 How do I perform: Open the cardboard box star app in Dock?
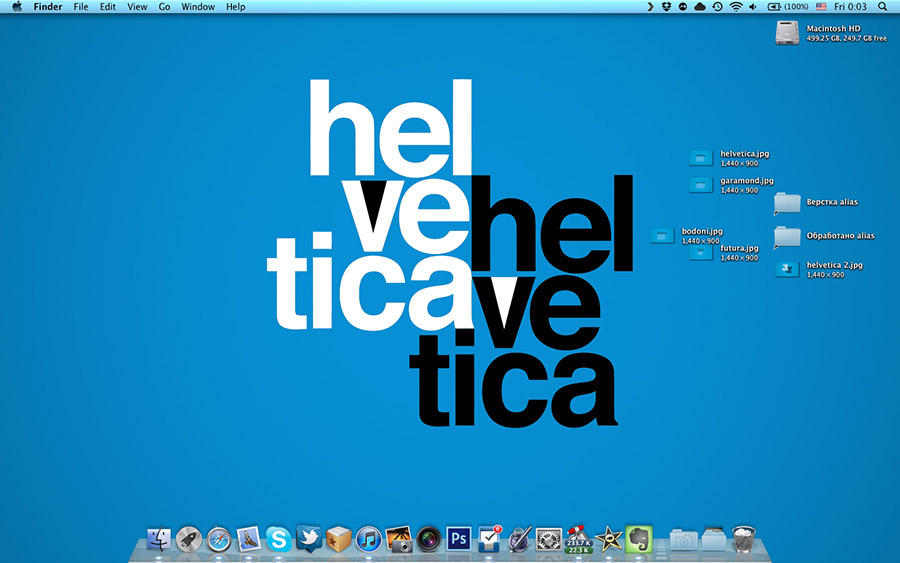click(x=339, y=539)
